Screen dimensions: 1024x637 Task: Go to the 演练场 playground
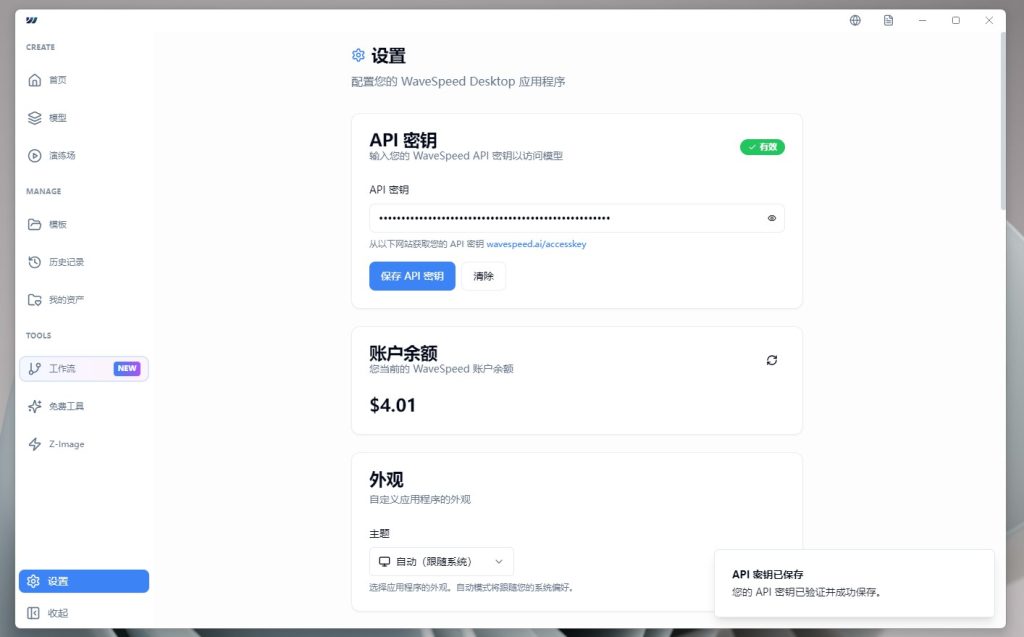[x=84, y=155]
